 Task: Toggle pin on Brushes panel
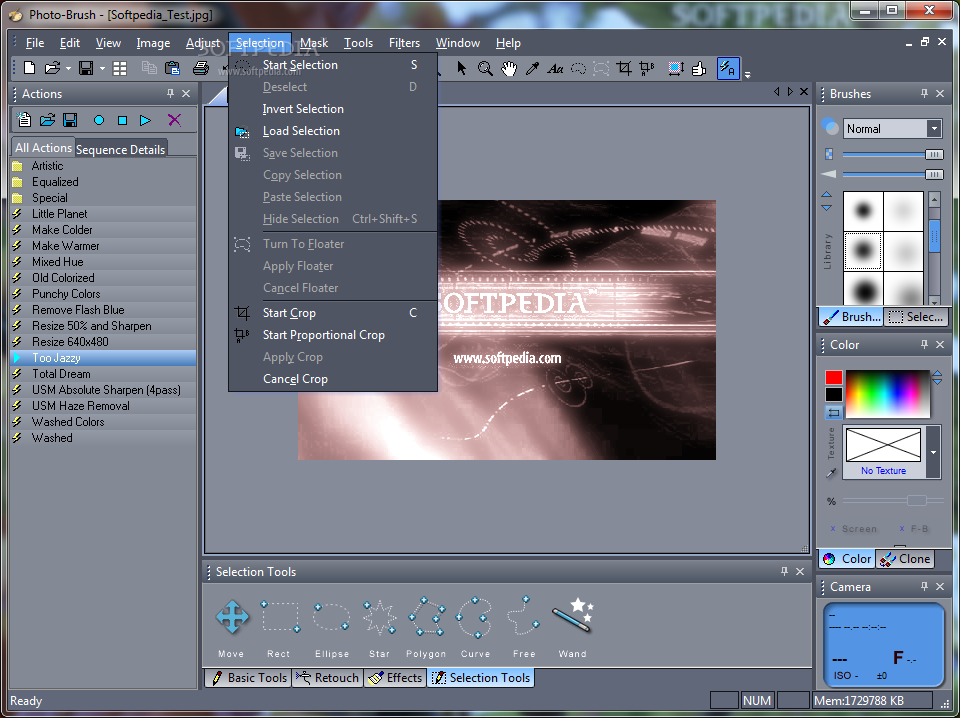coord(924,94)
